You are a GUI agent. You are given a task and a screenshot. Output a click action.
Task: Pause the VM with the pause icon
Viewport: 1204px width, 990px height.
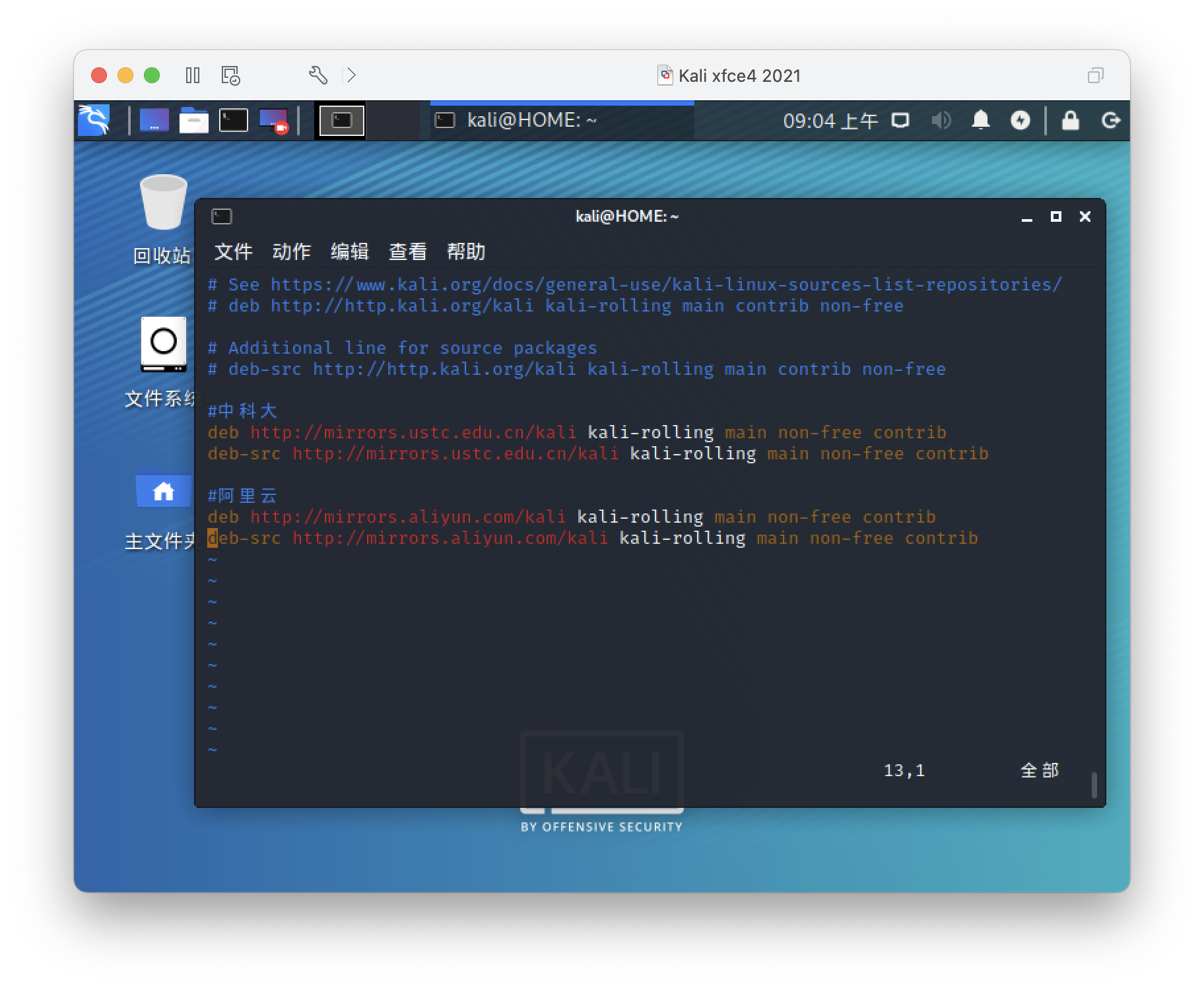193,75
